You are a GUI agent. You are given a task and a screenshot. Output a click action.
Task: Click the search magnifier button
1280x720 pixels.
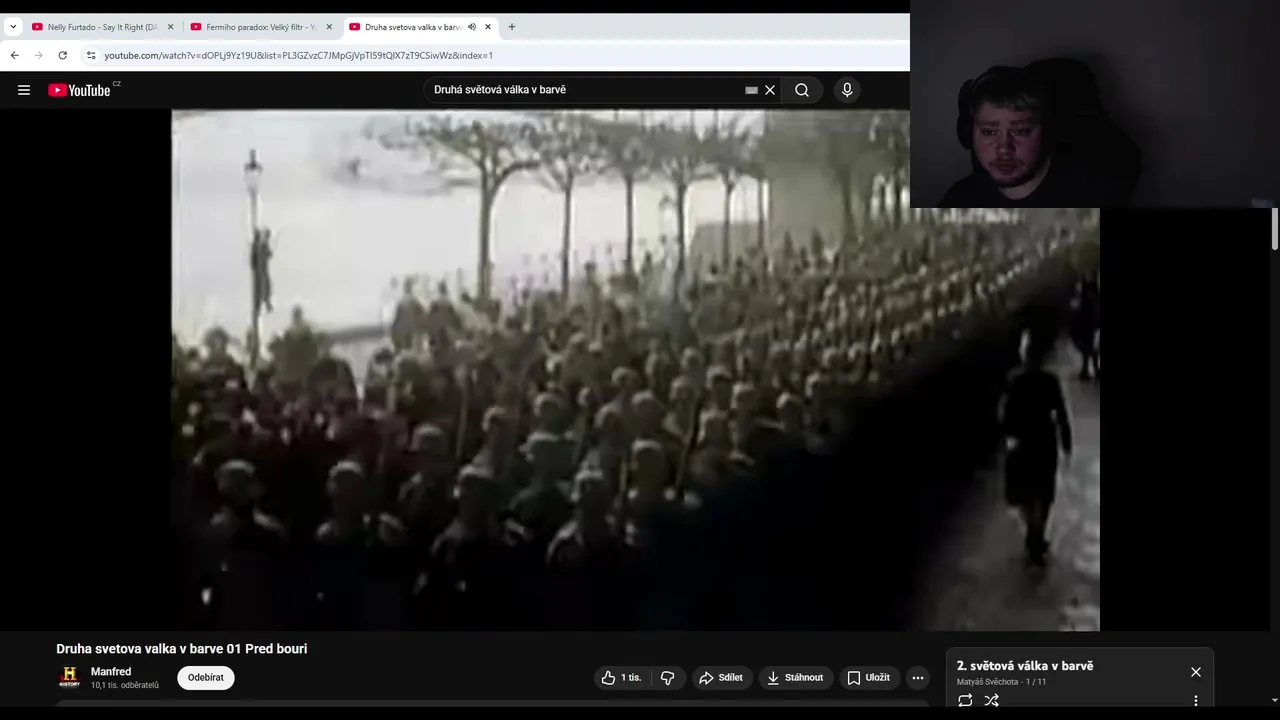(802, 90)
